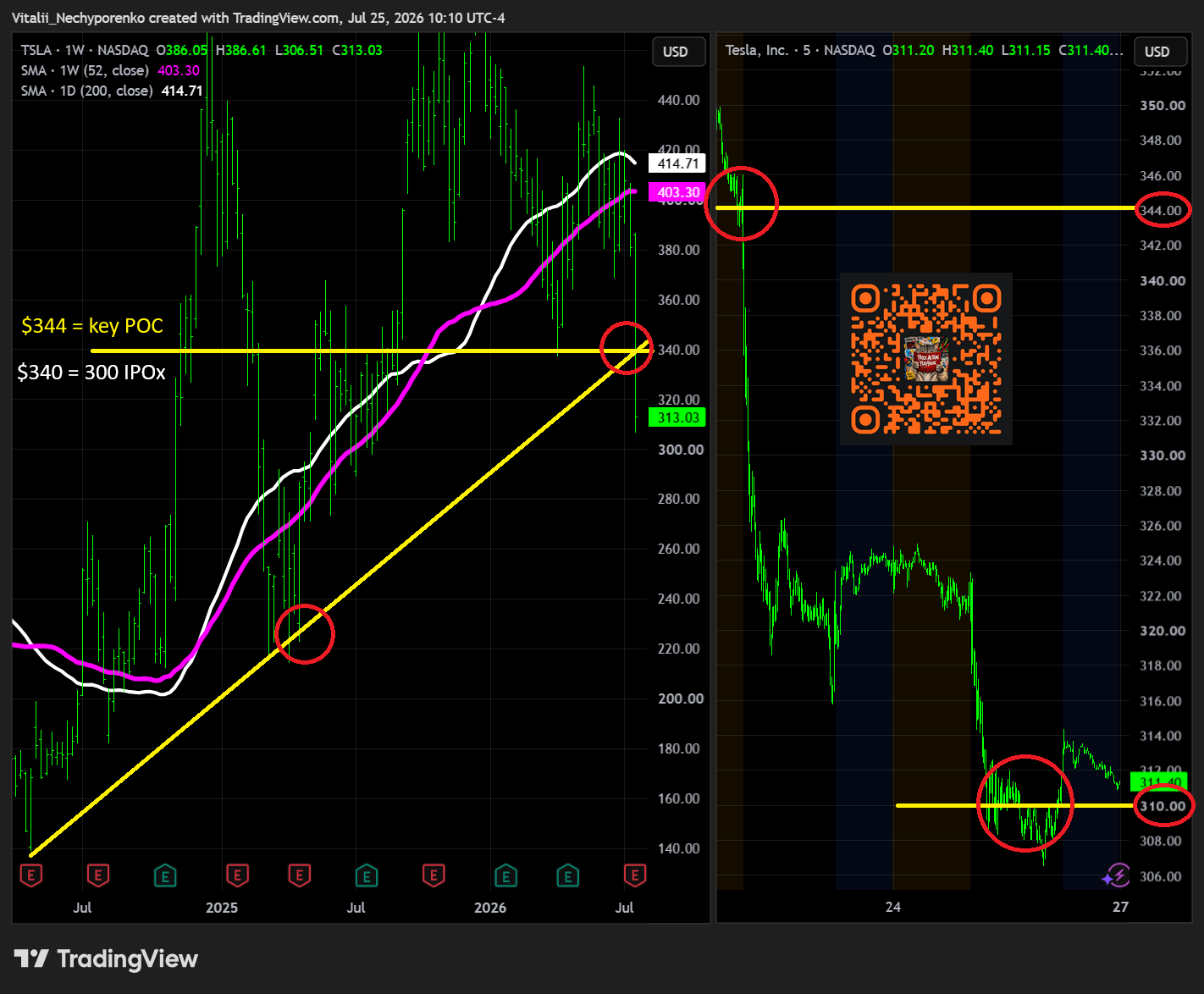Click the 2026 label on the time axis
This screenshot has height=994, width=1204.
[490, 908]
